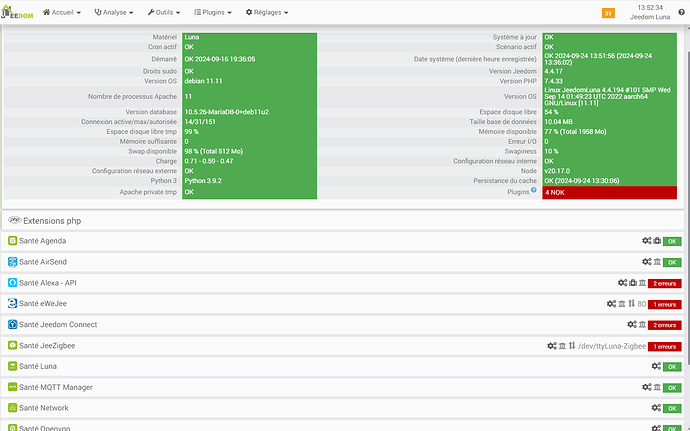
Task: Click 1 erreurs badge in JeeZigbee row
Action: (x=664, y=346)
